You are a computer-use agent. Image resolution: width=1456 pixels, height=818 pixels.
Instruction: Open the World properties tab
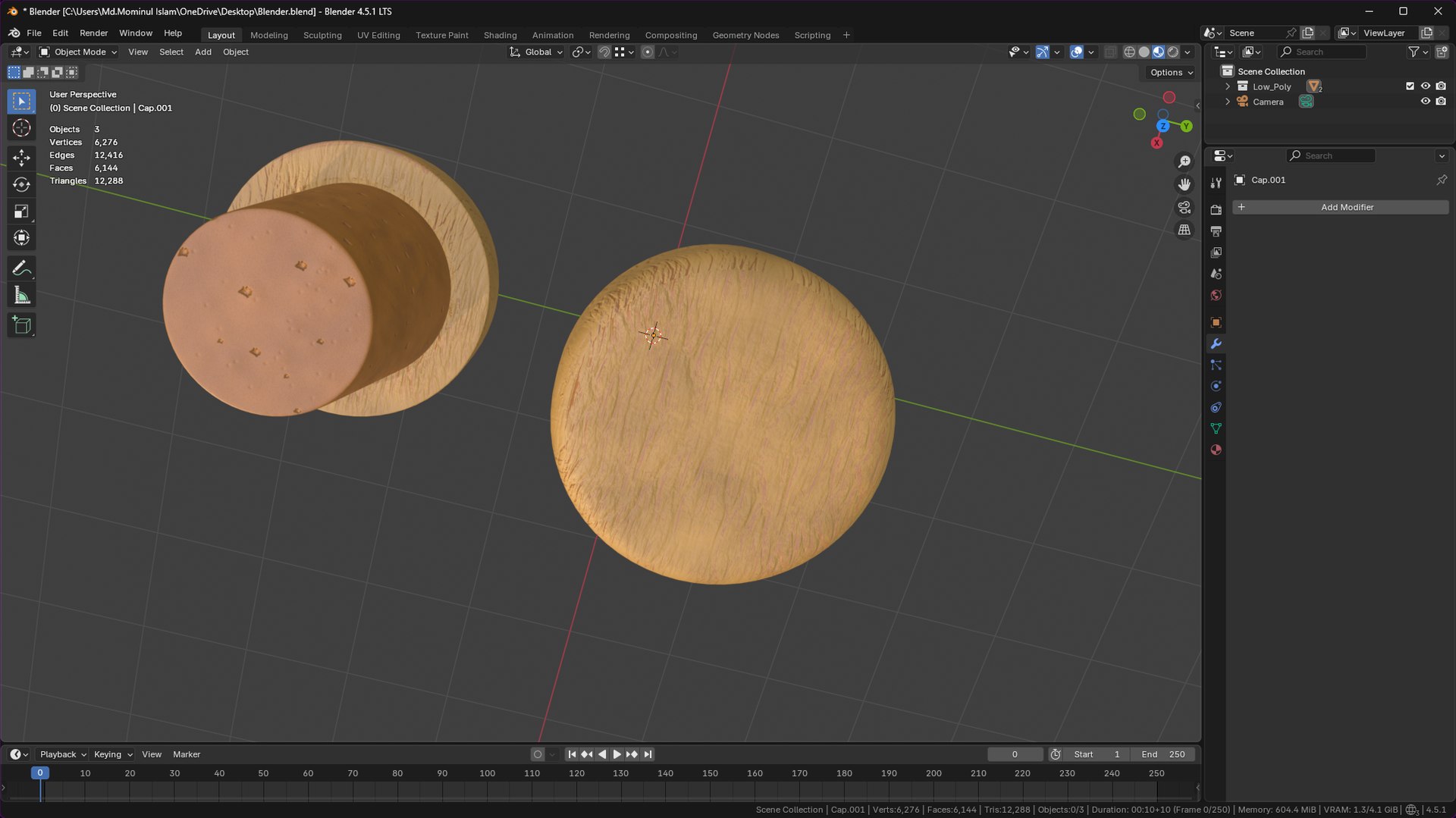[1216, 295]
